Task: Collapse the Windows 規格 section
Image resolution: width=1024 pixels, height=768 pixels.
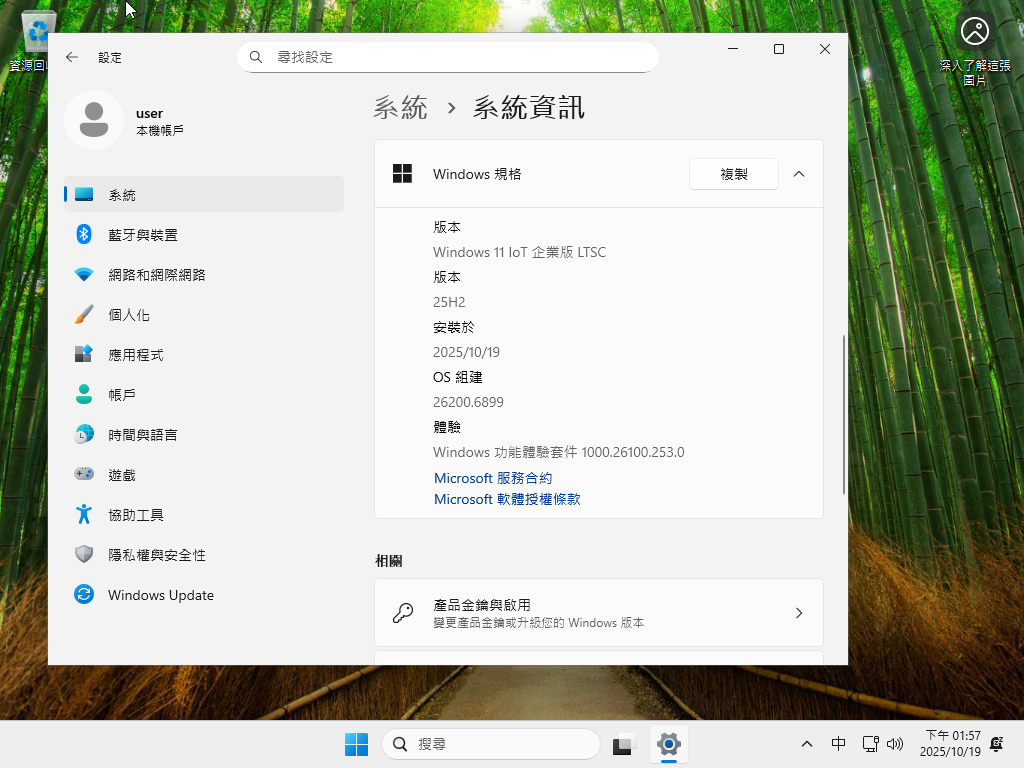Action: [798, 174]
